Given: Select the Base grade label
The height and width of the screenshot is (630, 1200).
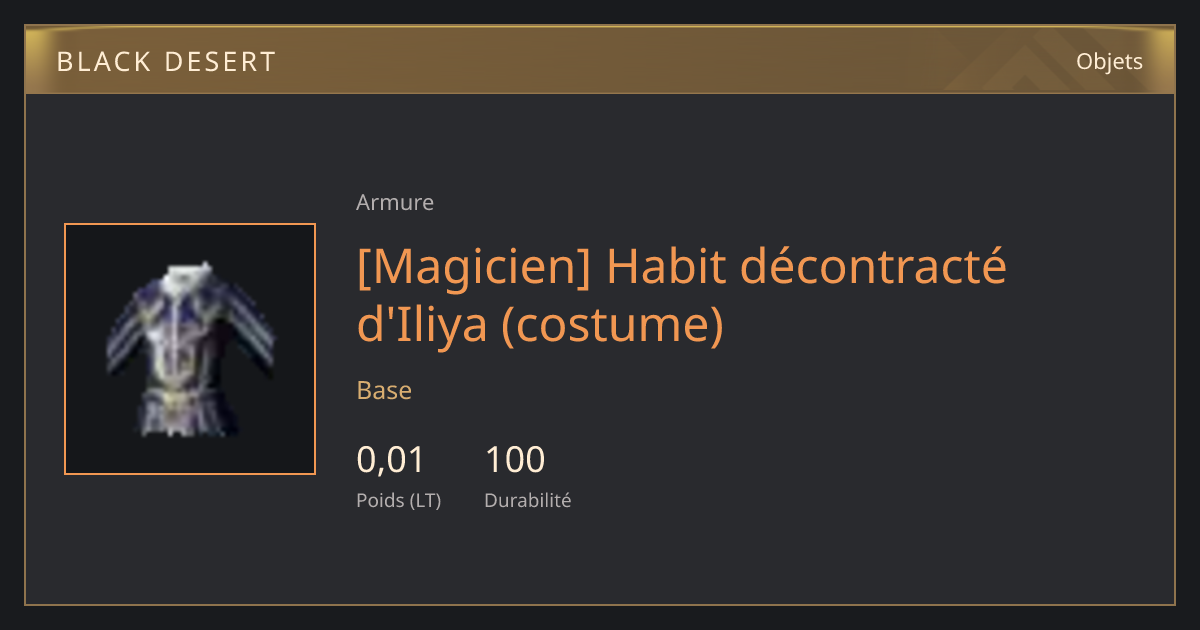Looking at the screenshot, I should click(x=384, y=390).
